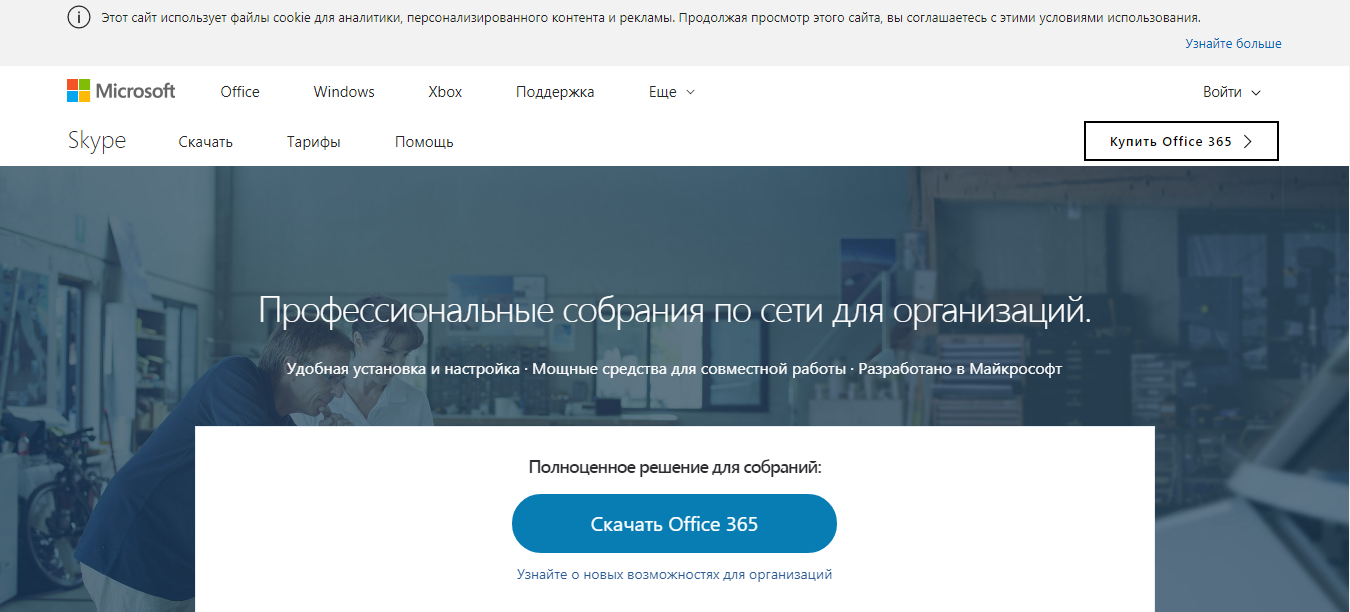This screenshot has height=612, width=1350.
Task: Switch to the Скачать section
Action: pyautogui.click(x=204, y=141)
